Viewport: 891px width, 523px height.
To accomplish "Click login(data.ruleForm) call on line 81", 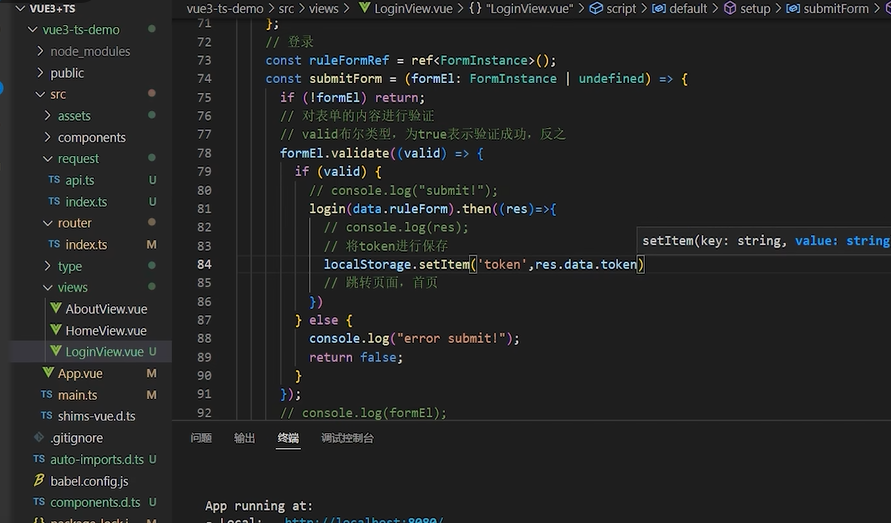I will click(x=381, y=209).
